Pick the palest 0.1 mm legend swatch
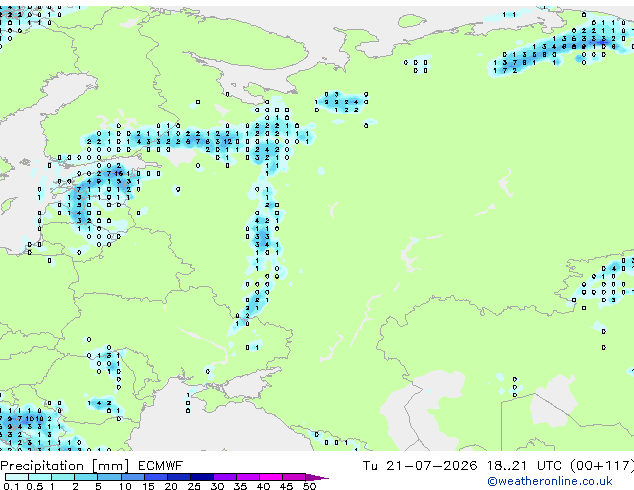634x490 pixels. (17, 477)
